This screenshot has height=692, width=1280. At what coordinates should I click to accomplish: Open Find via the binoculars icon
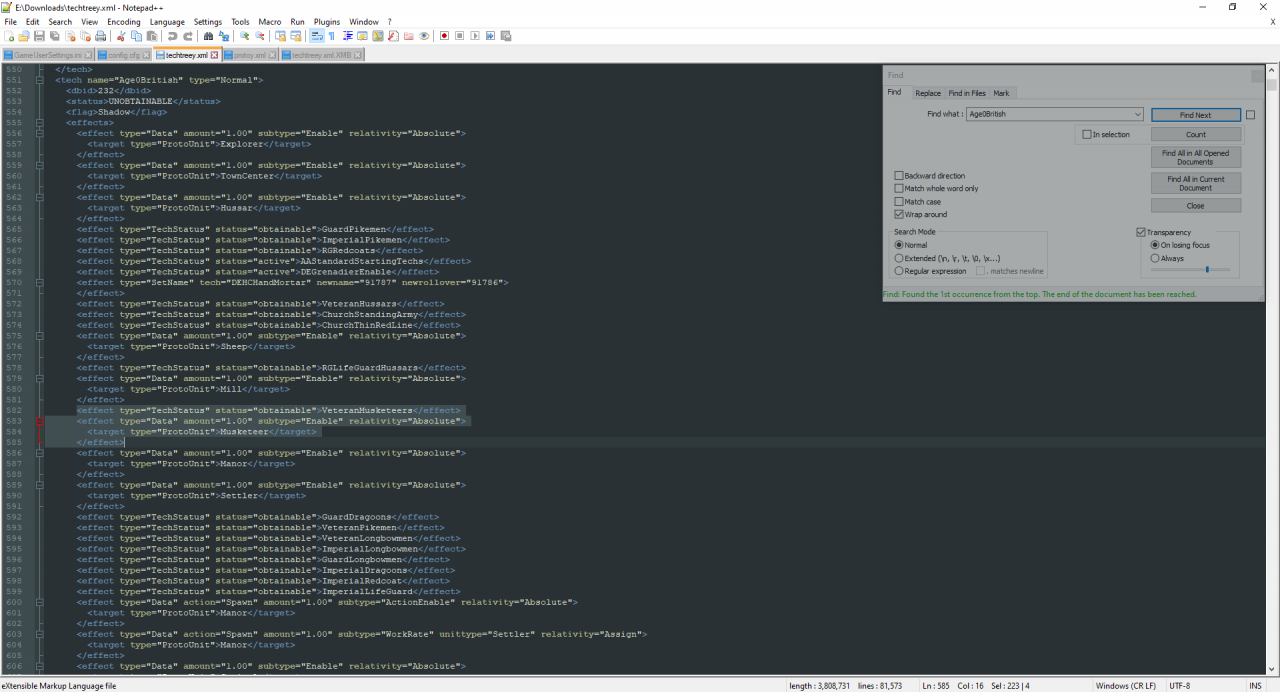(208, 36)
